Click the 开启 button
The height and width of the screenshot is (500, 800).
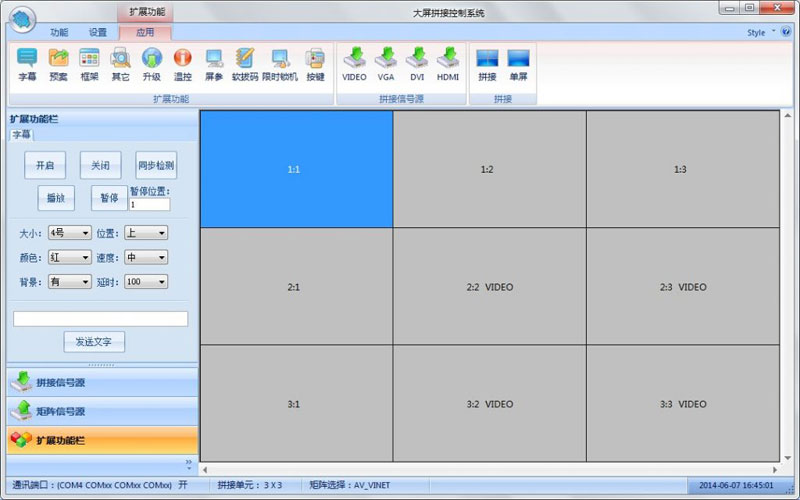click(45, 165)
